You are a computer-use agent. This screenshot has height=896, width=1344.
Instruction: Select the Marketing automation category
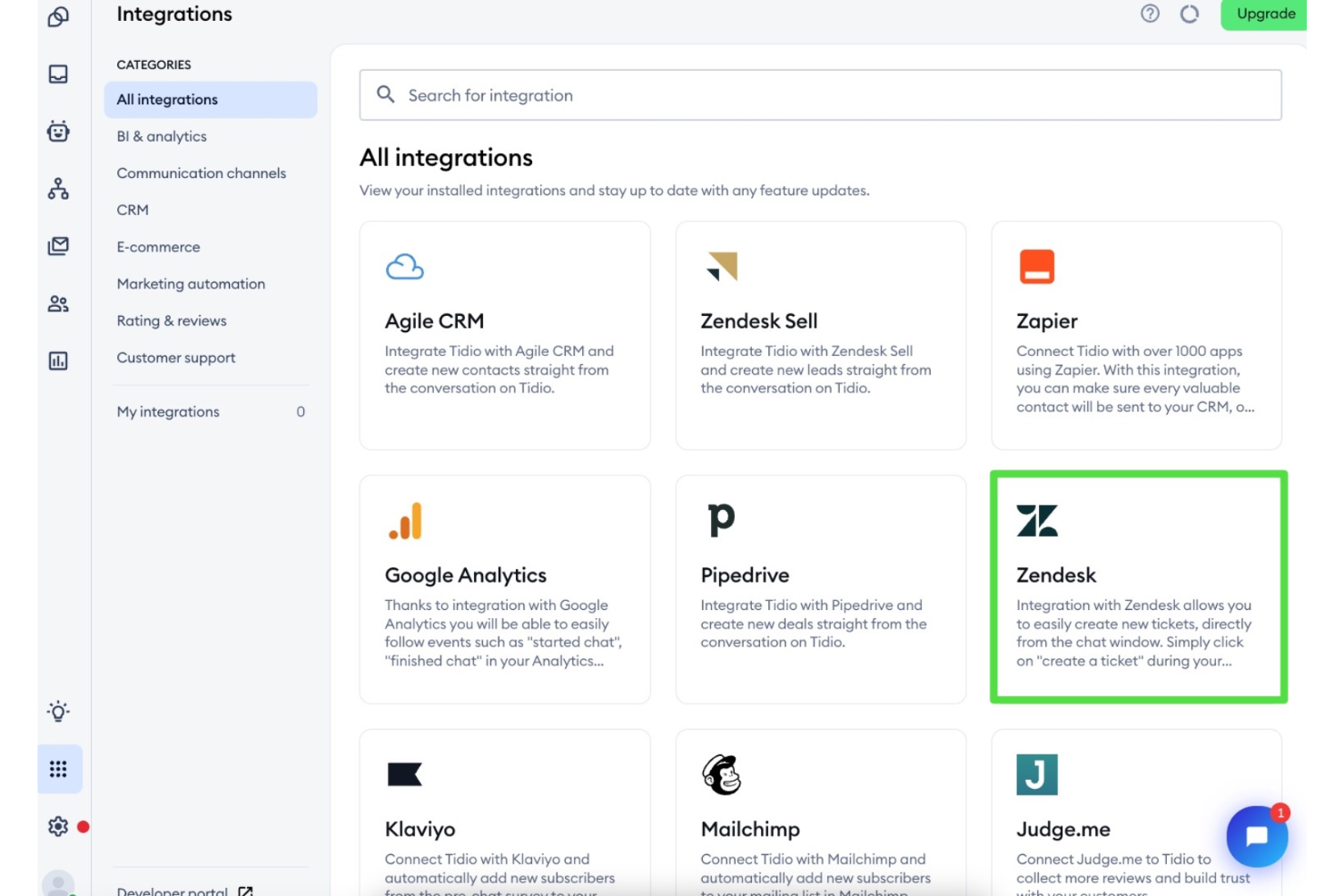pyautogui.click(x=191, y=284)
